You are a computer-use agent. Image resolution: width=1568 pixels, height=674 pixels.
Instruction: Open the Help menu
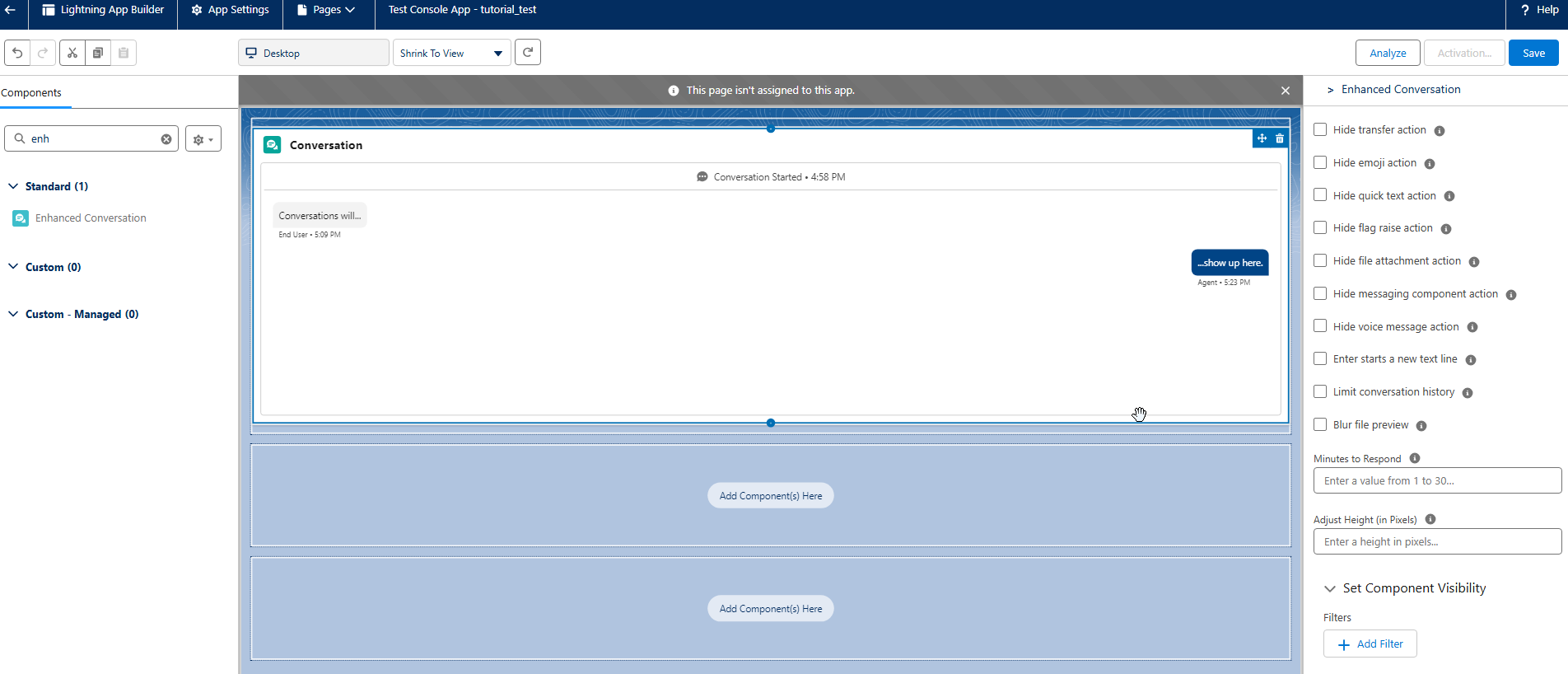point(1539,10)
